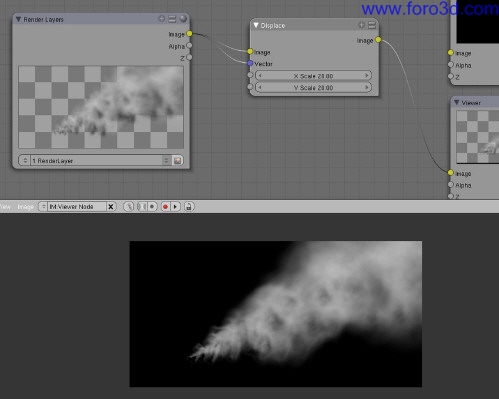
Task: Click the Viewer node preview thumbnail
Action: pyautogui.click(x=478, y=137)
